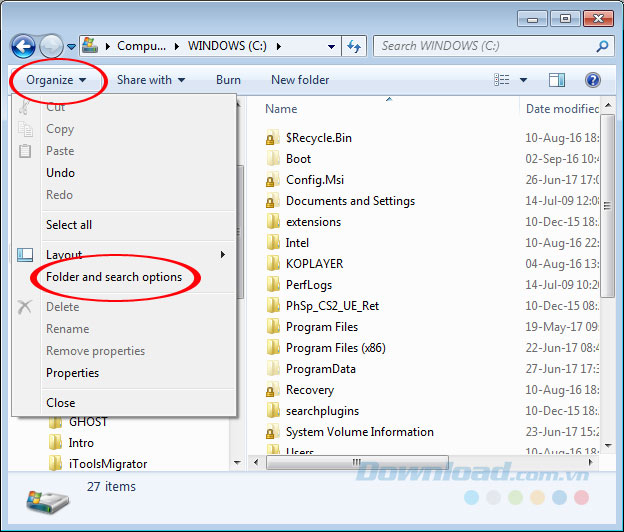This screenshot has width=624, height=532.
Task: Choose Properties in the Organize menu
Action: tap(72, 373)
